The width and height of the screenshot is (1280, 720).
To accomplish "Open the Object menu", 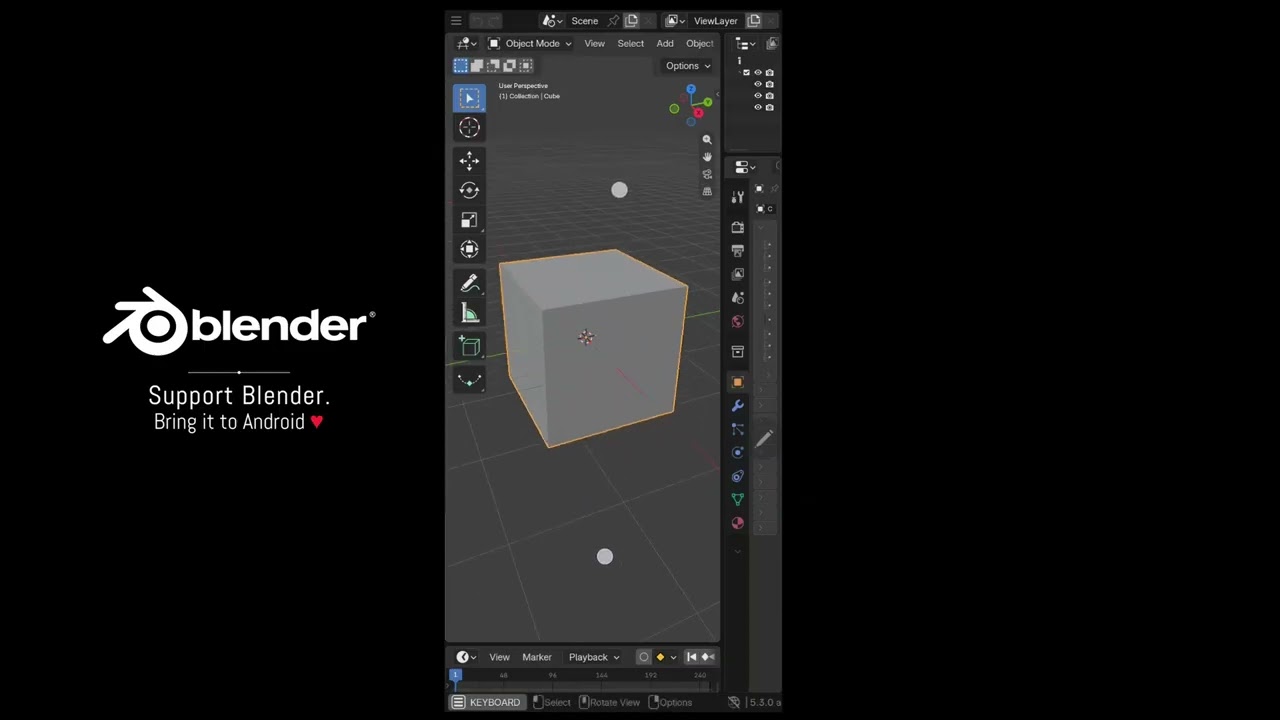I will (700, 43).
